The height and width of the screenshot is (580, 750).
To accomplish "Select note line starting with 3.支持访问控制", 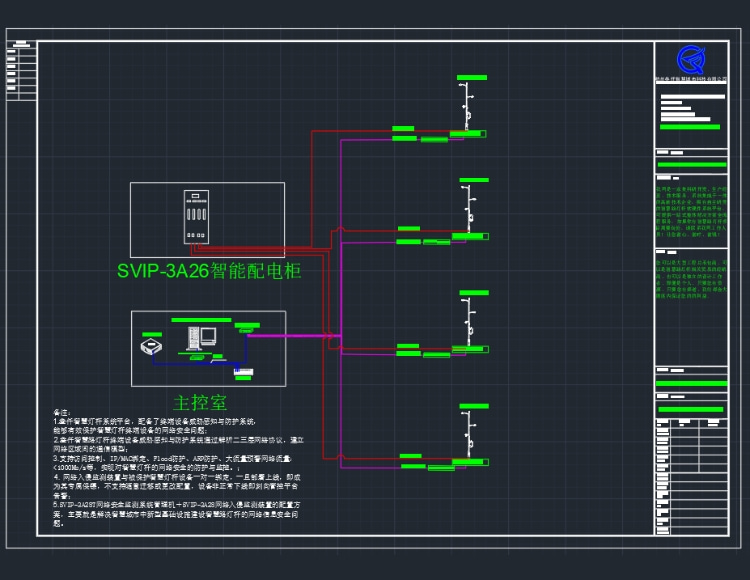I will (172, 459).
